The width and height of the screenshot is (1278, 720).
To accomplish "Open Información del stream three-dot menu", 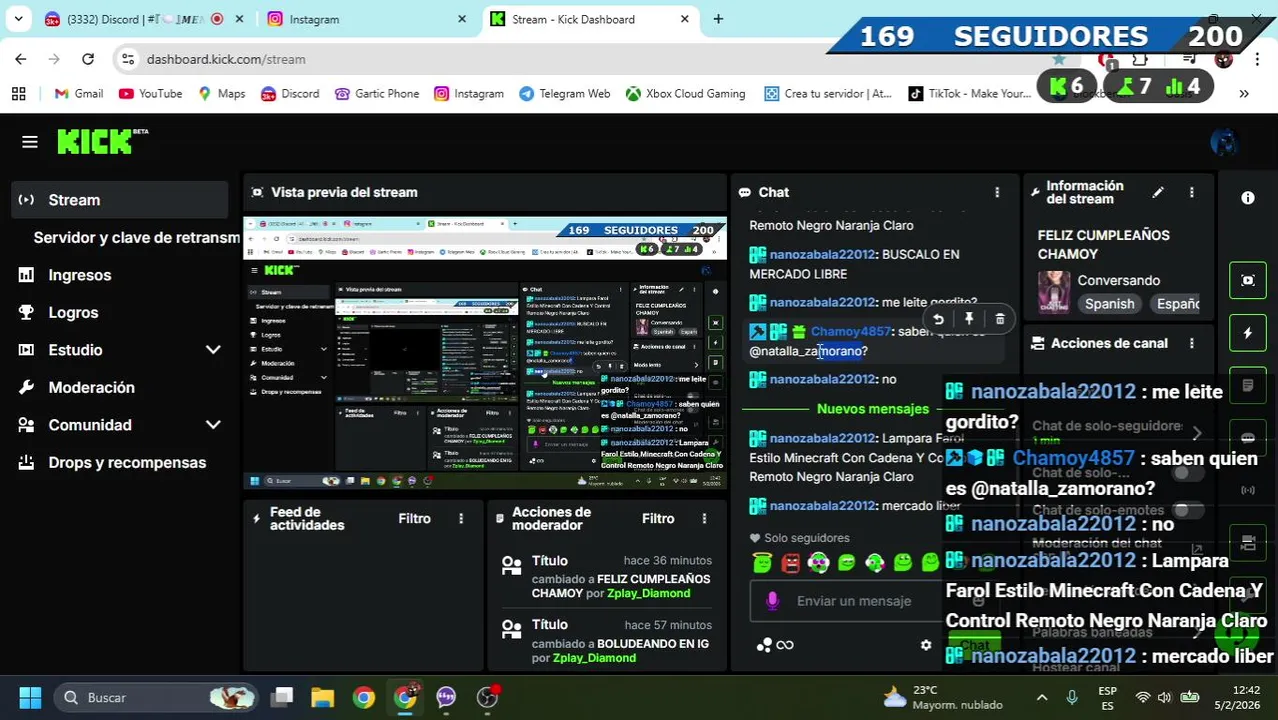I will click(1191, 192).
